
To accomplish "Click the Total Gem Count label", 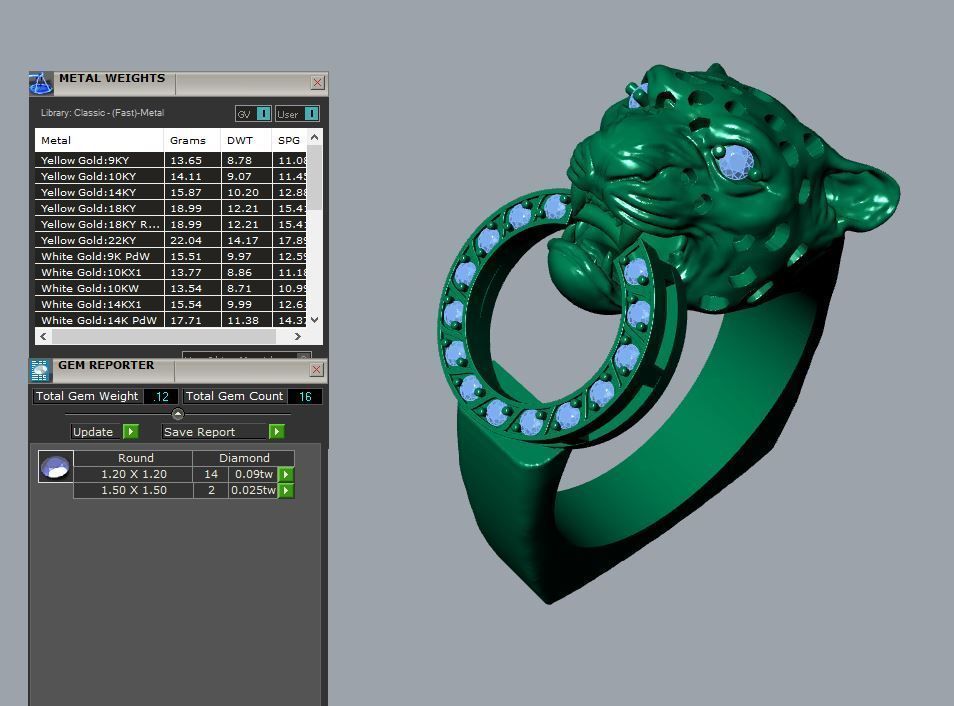I will point(234,396).
